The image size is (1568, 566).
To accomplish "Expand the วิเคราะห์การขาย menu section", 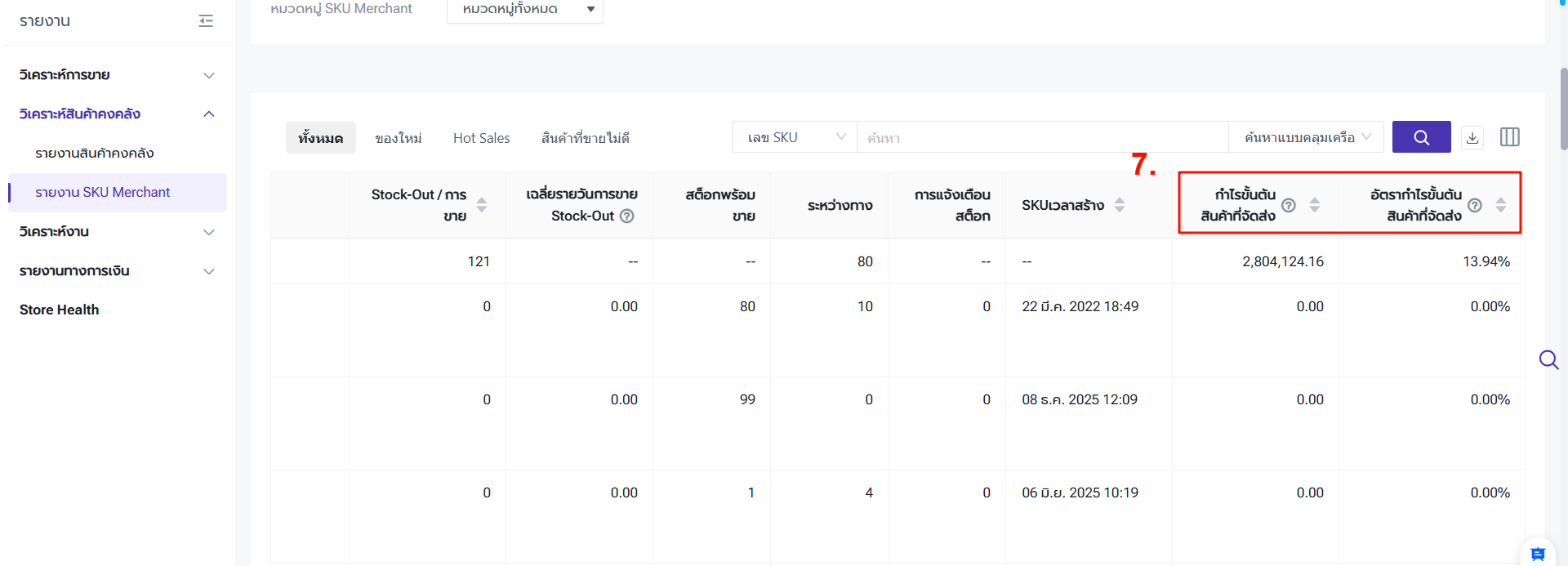I will [x=117, y=75].
